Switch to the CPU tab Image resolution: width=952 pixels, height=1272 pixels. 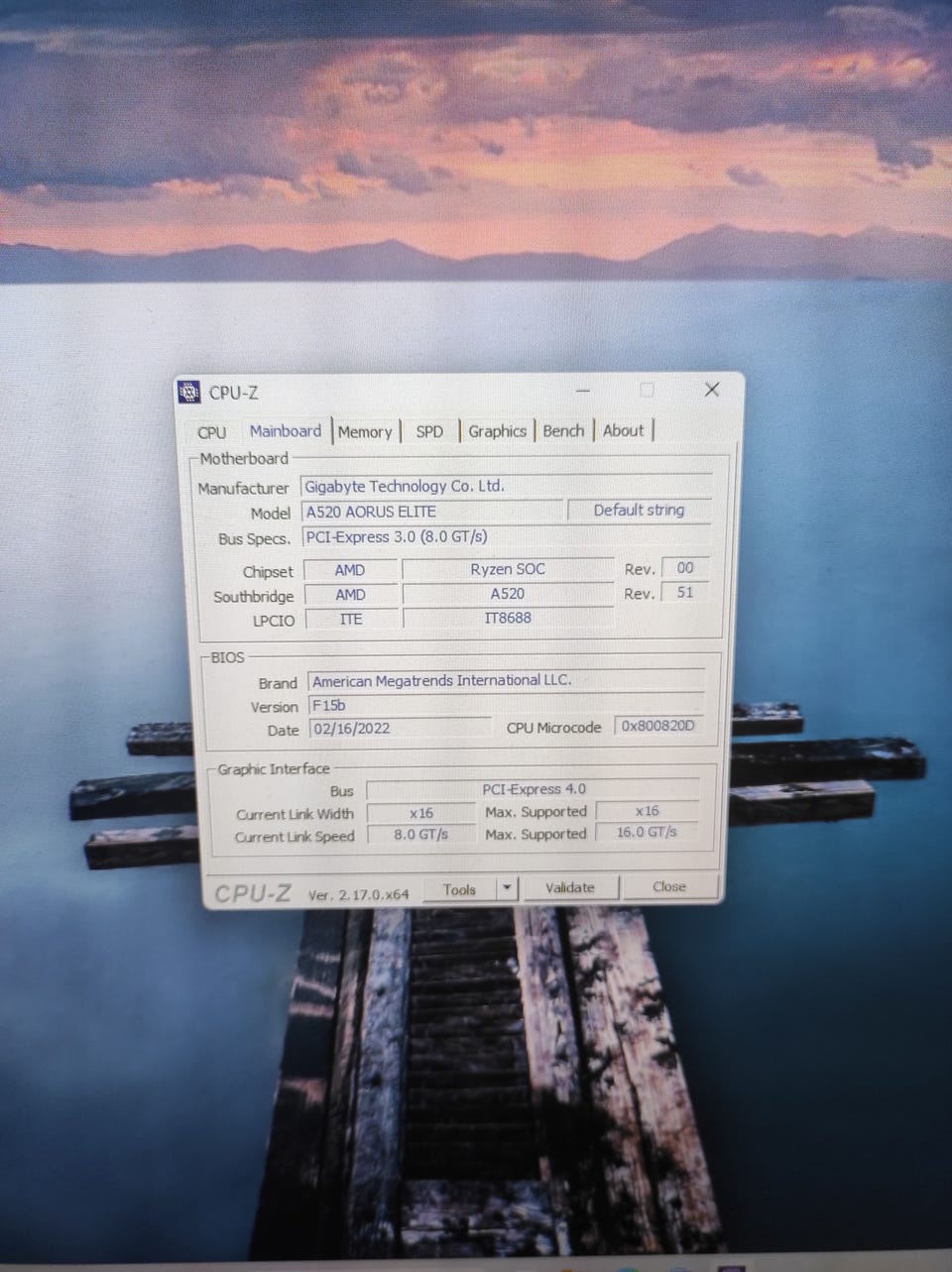[211, 432]
